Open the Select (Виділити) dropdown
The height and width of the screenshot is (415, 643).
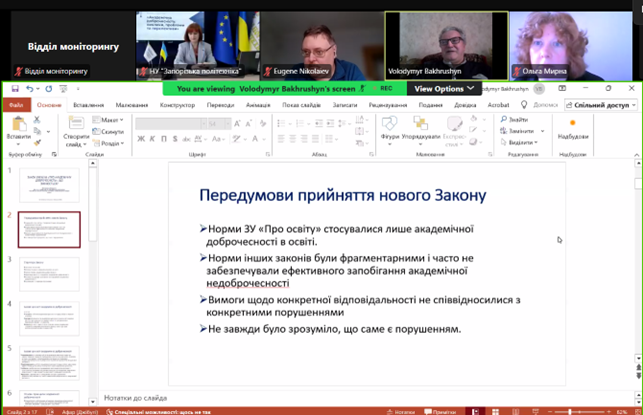click(x=521, y=142)
